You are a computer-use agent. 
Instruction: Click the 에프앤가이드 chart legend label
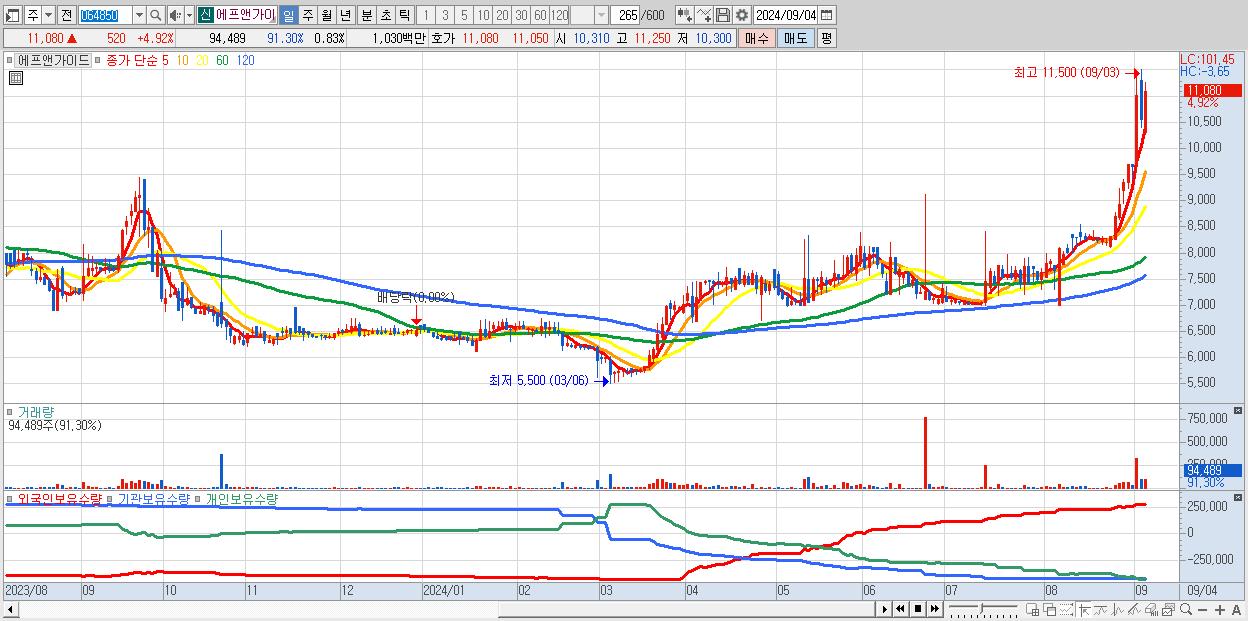tap(53, 60)
